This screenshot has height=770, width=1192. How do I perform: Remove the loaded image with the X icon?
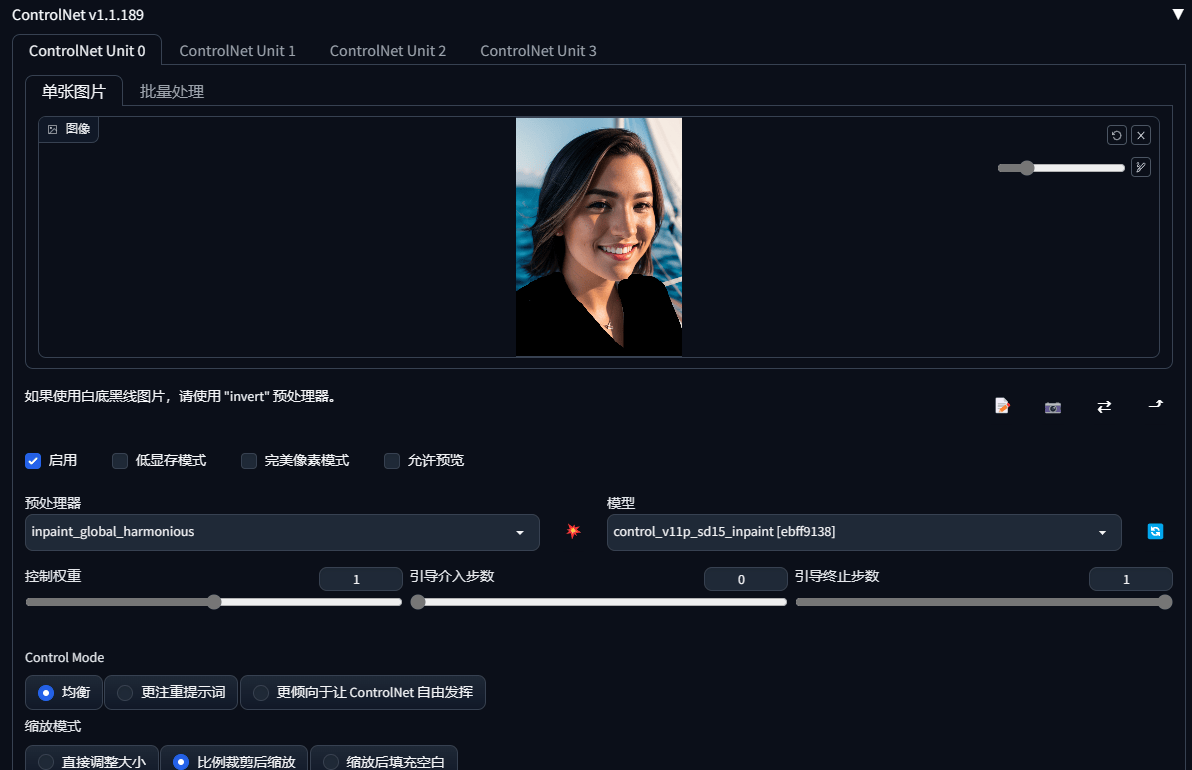[x=1140, y=135]
